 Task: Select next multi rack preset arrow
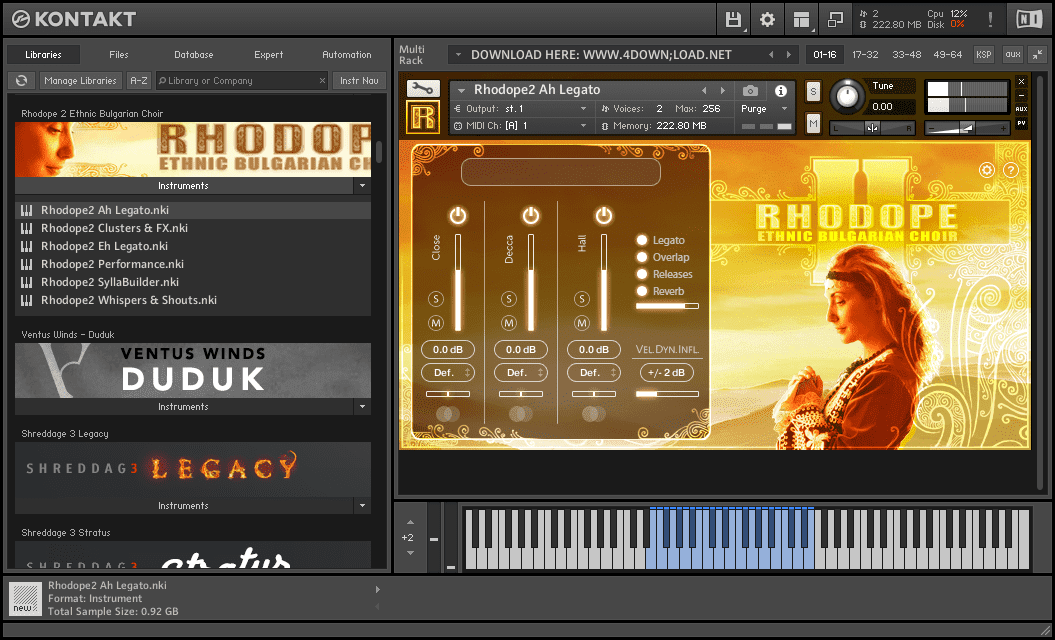pyautogui.click(x=789, y=55)
